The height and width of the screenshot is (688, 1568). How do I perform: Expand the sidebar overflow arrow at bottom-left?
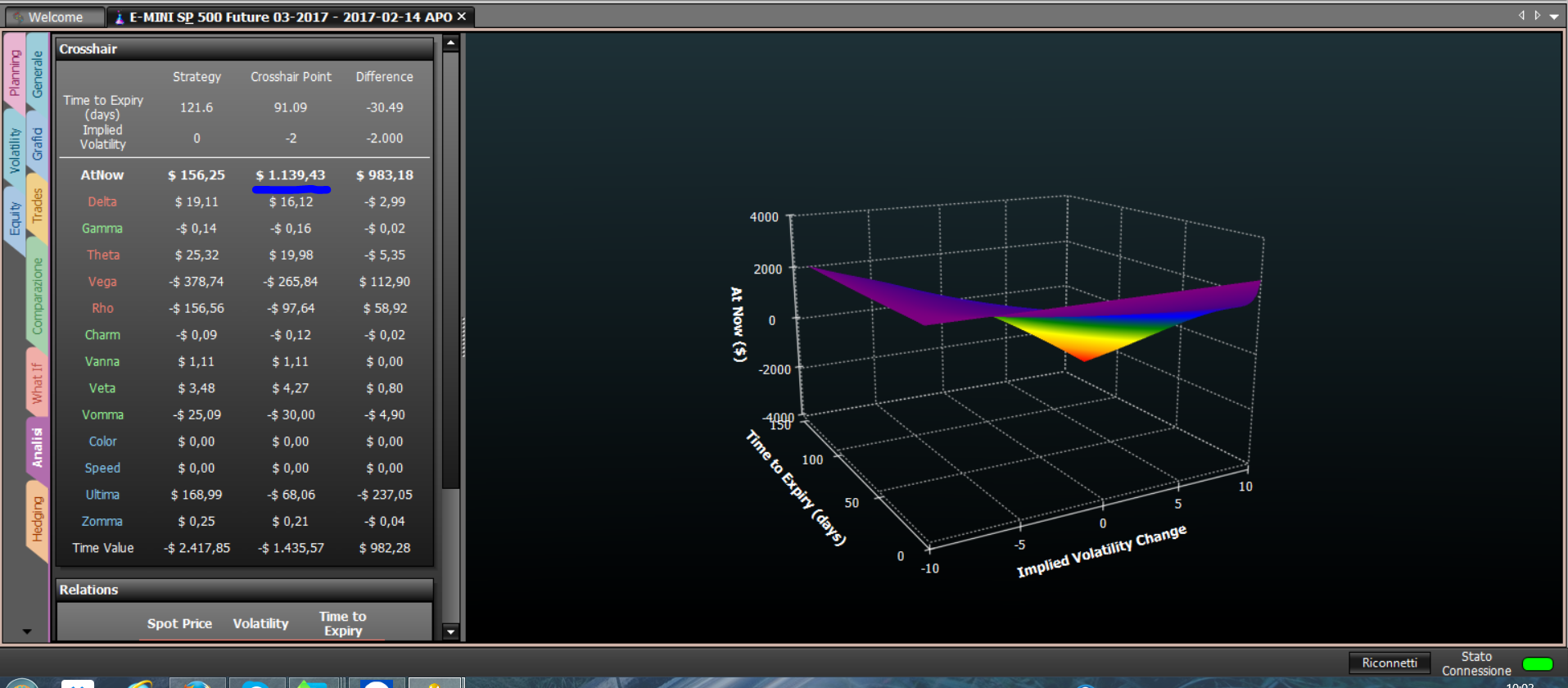26,631
